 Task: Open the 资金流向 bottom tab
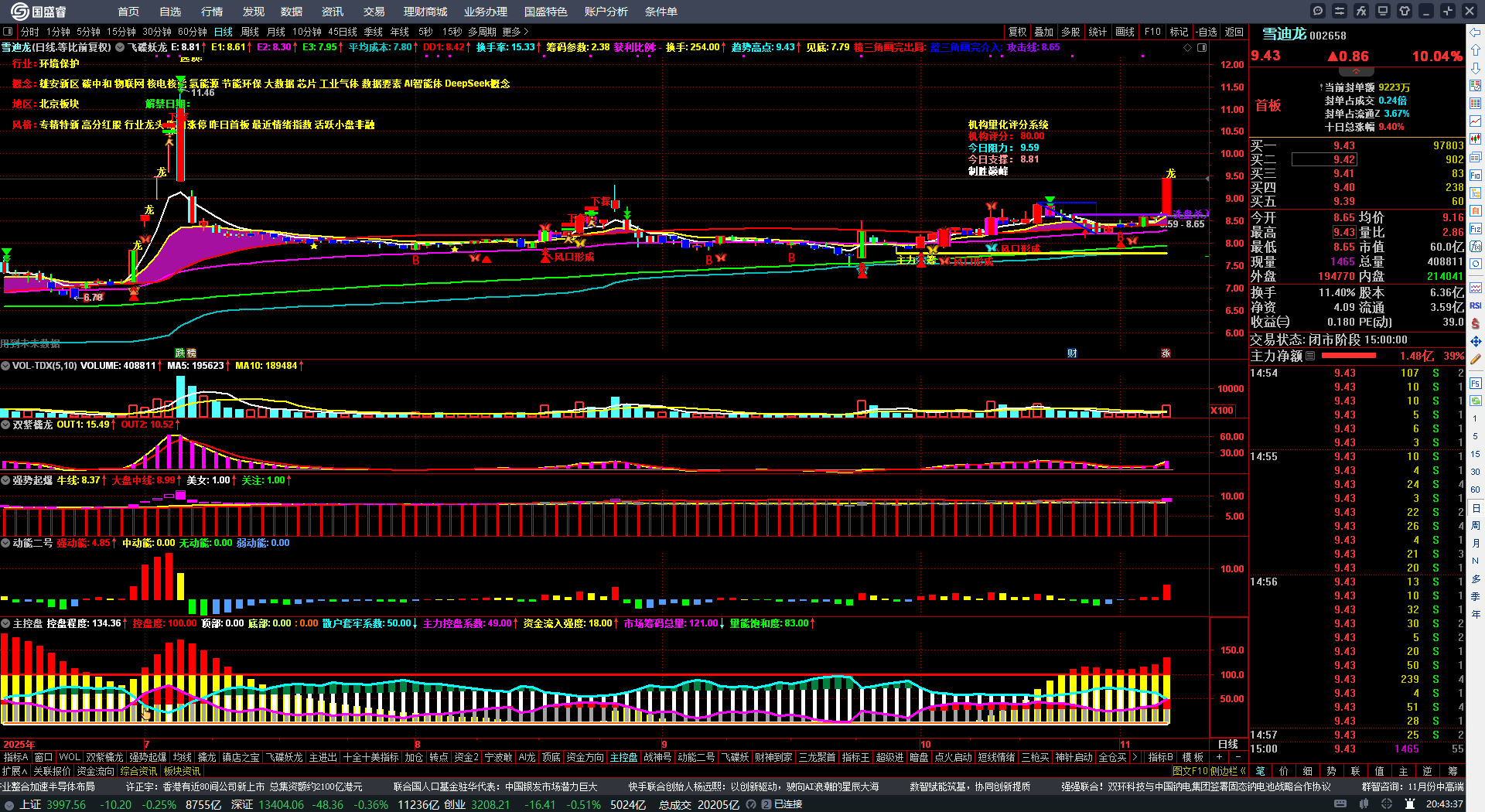pyautogui.click(x=95, y=771)
